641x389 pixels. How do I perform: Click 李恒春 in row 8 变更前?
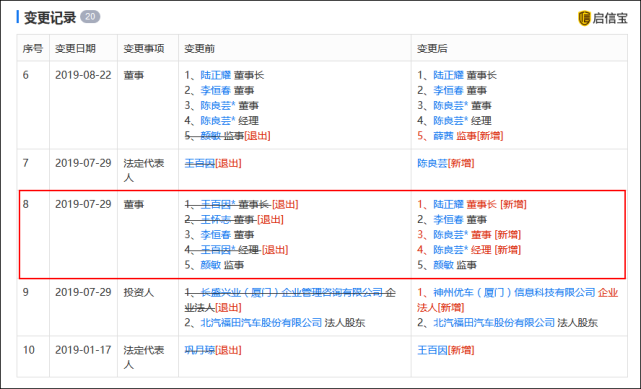216,235
